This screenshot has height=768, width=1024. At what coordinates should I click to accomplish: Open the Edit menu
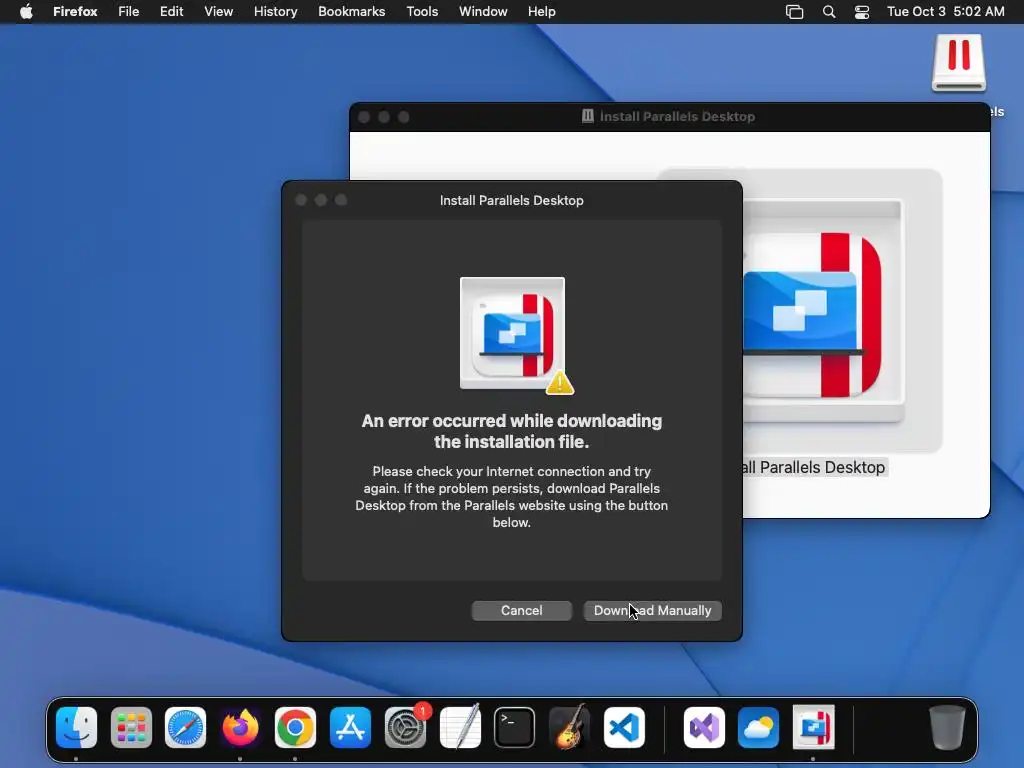point(172,12)
